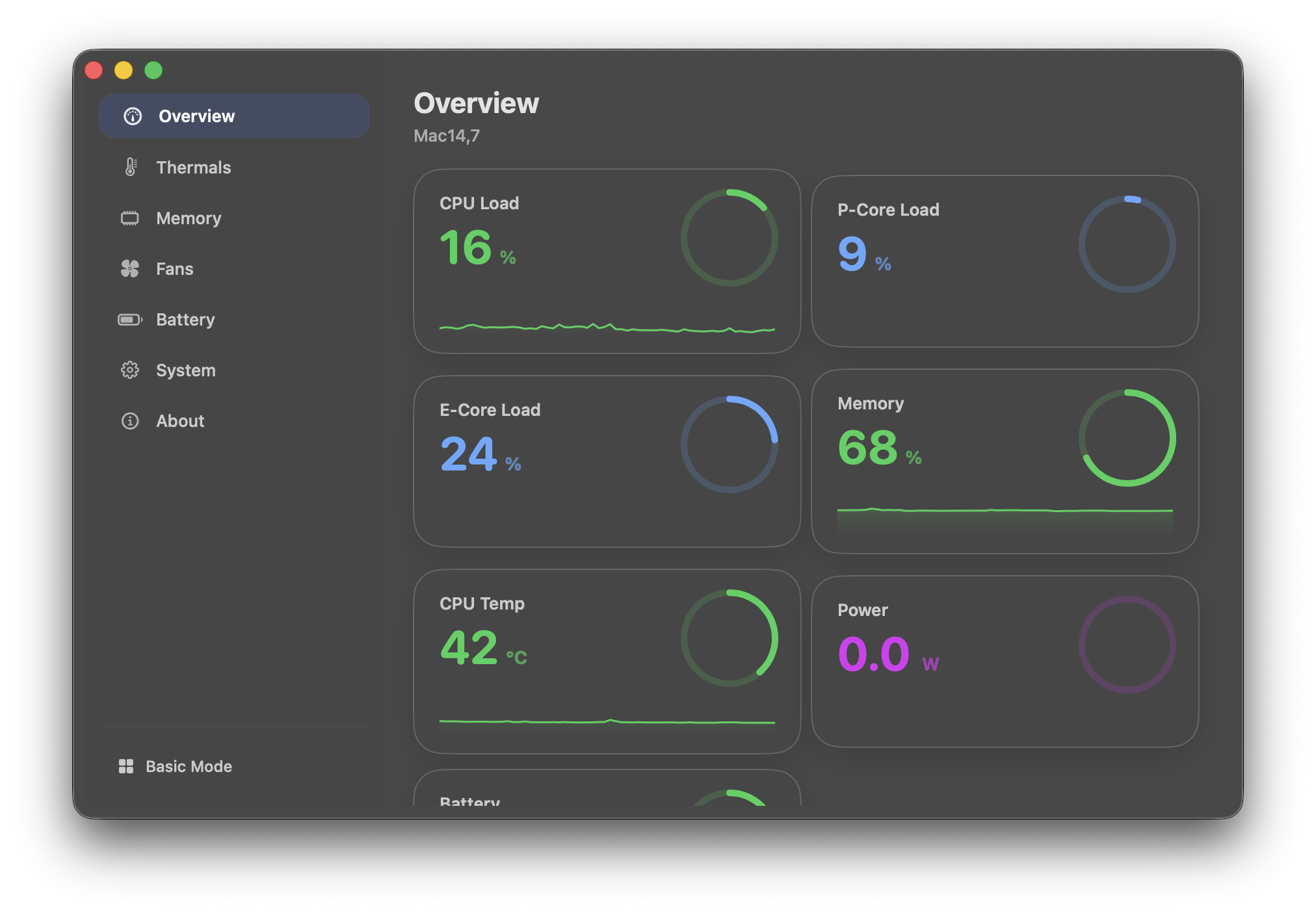Click the CPU Load ring gauge
Screen dimensions: 1316x915
pos(728,238)
